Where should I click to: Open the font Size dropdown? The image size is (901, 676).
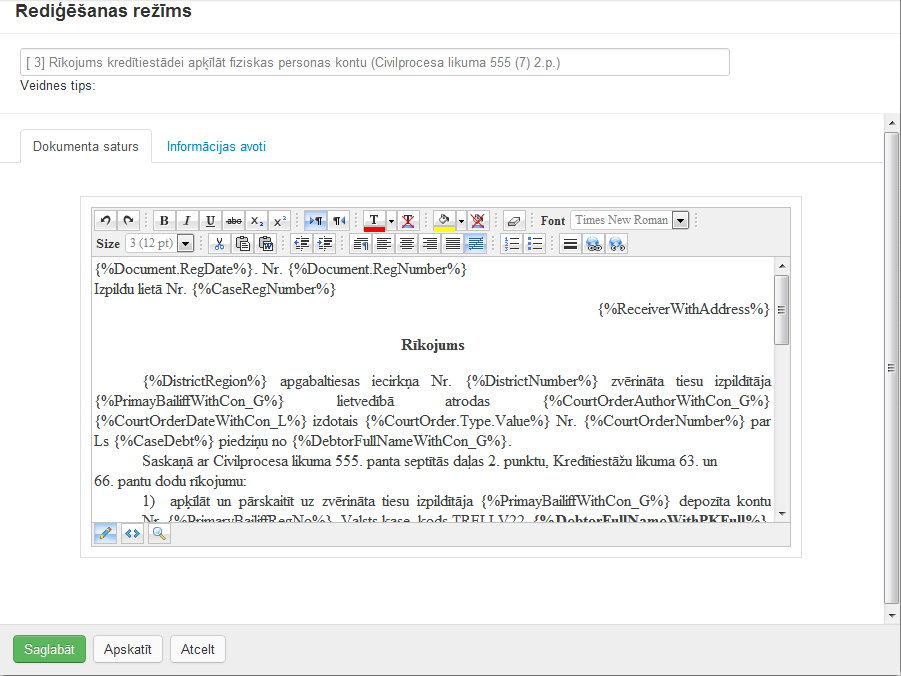(185, 244)
